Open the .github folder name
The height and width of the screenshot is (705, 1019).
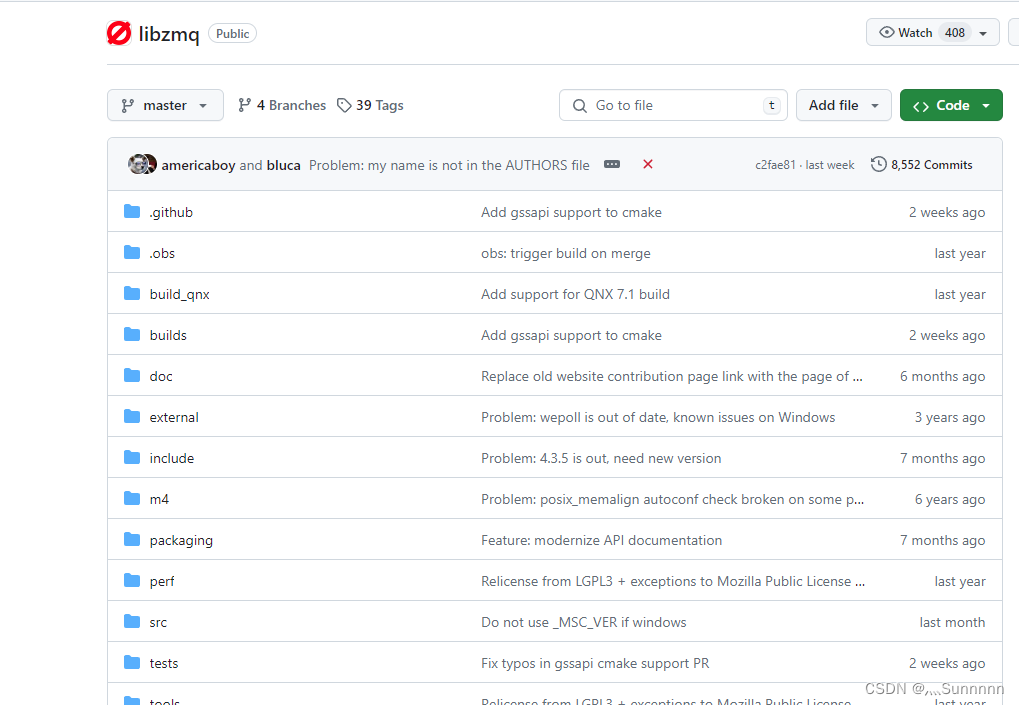pyautogui.click(x=171, y=212)
